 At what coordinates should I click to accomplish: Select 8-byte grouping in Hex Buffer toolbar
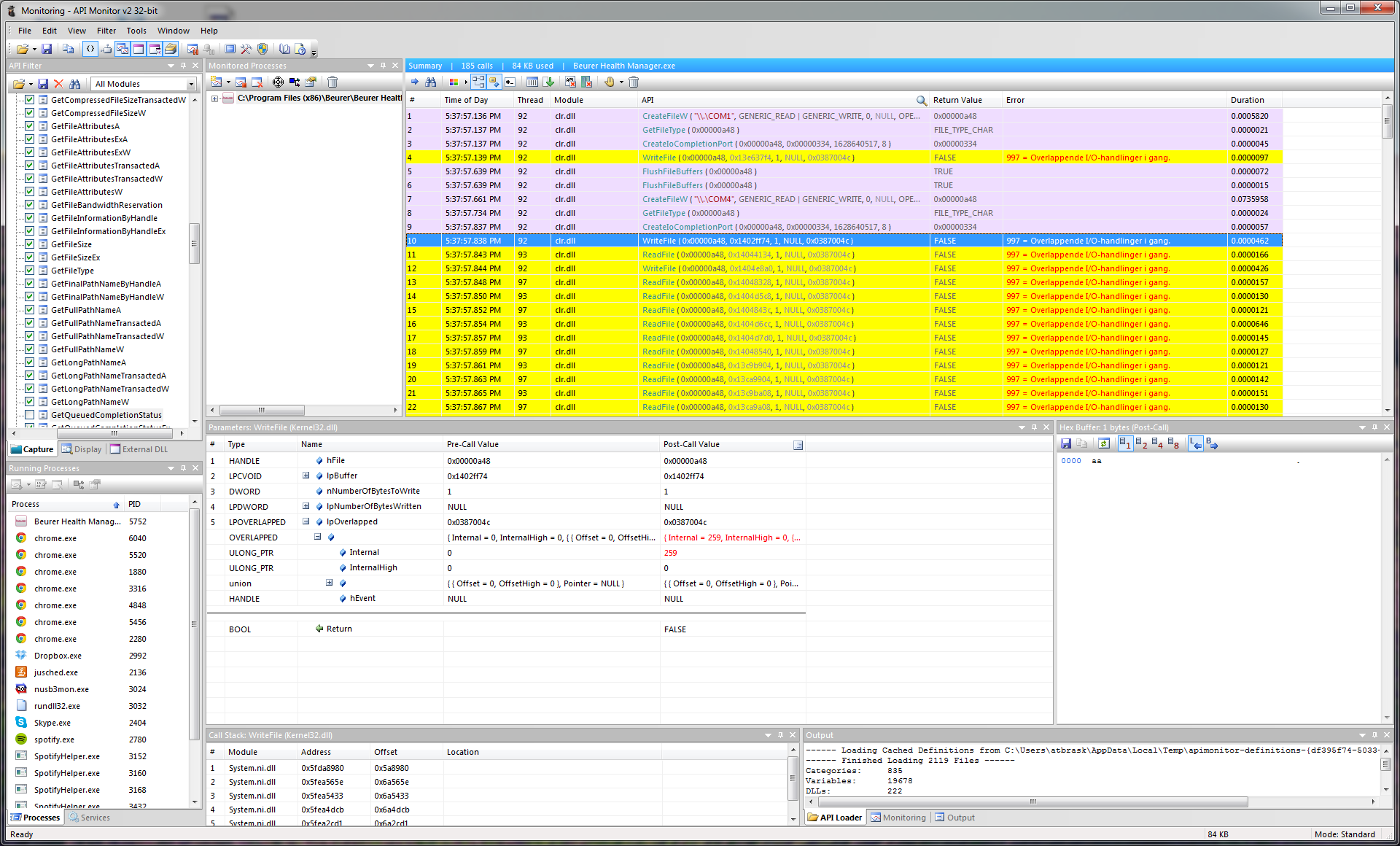coord(1173,443)
